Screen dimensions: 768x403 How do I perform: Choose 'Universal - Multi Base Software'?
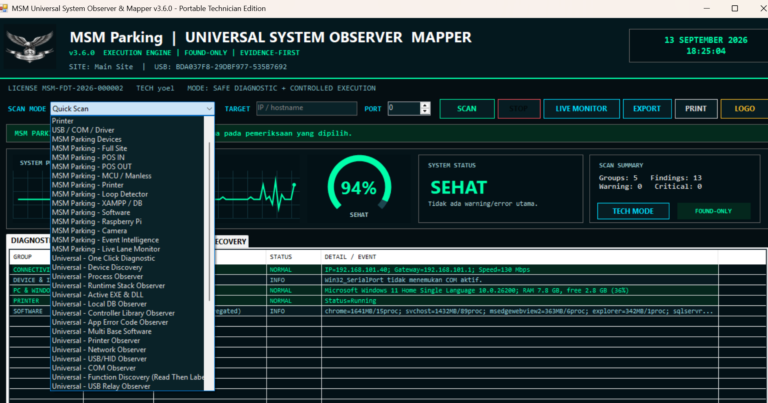(102, 331)
